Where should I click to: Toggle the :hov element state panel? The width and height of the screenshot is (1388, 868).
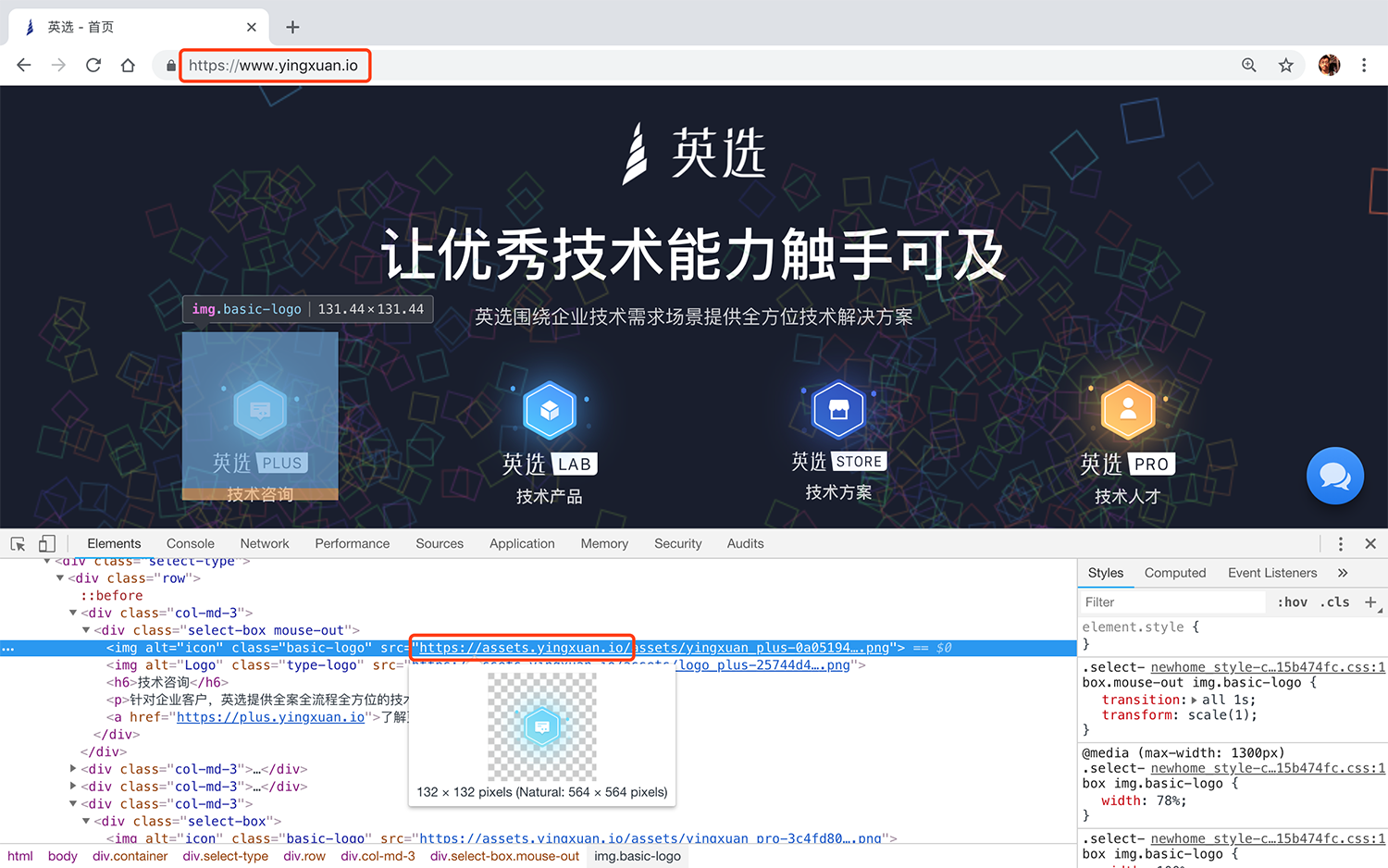coord(1292,602)
